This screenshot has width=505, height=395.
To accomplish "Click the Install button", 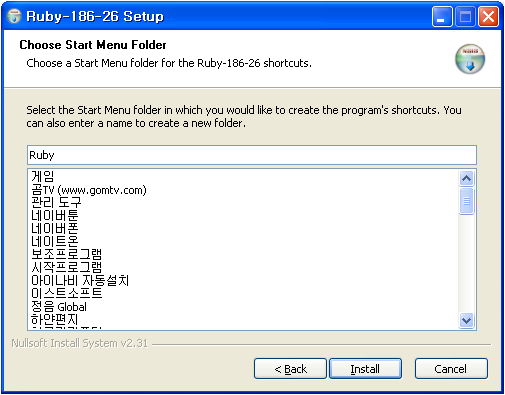I will (365, 369).
